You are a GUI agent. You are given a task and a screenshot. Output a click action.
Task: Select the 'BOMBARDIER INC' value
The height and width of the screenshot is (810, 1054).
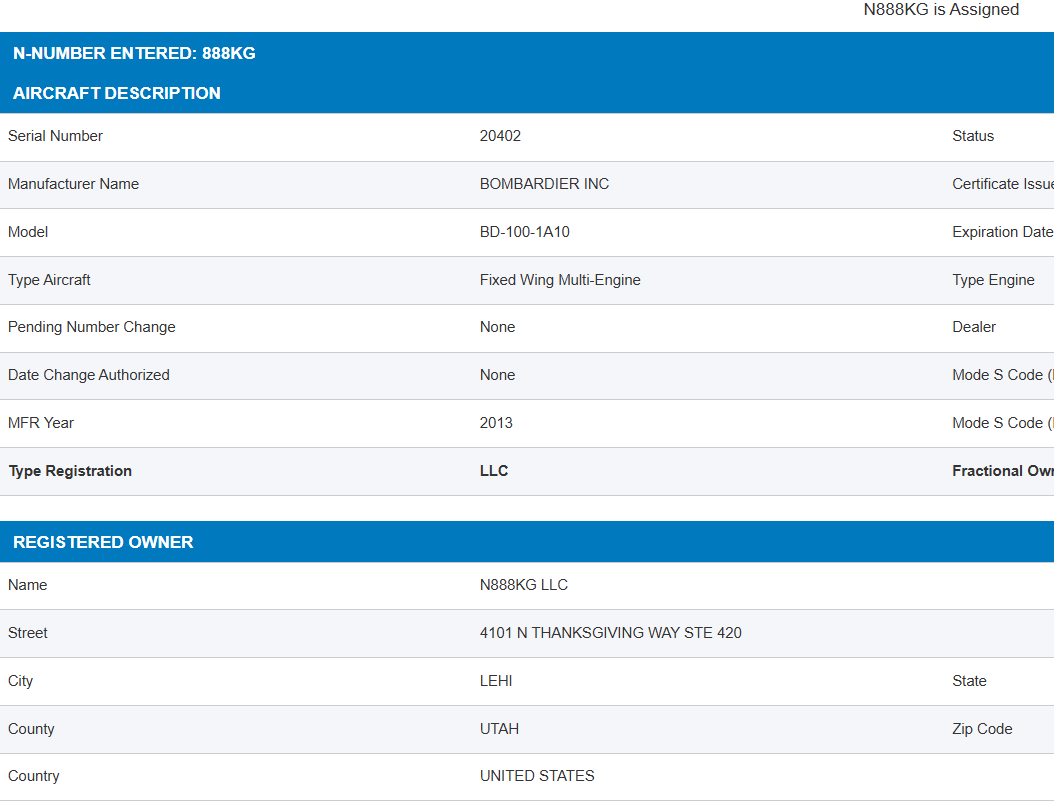point(544,184)
